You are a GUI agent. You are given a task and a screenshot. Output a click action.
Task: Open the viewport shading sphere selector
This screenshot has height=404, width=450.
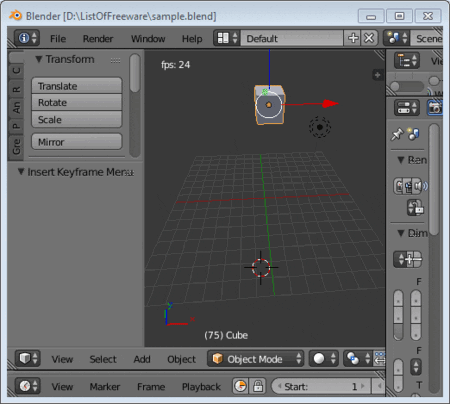pos(324,359)
